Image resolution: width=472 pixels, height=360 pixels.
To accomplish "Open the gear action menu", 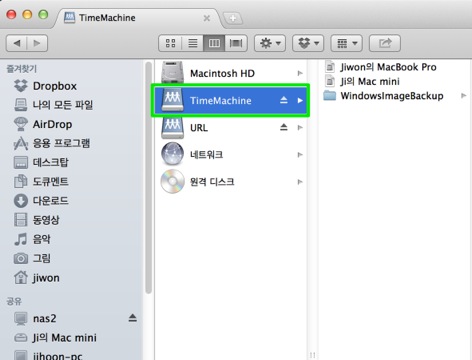I will click(x=270, y=43).
